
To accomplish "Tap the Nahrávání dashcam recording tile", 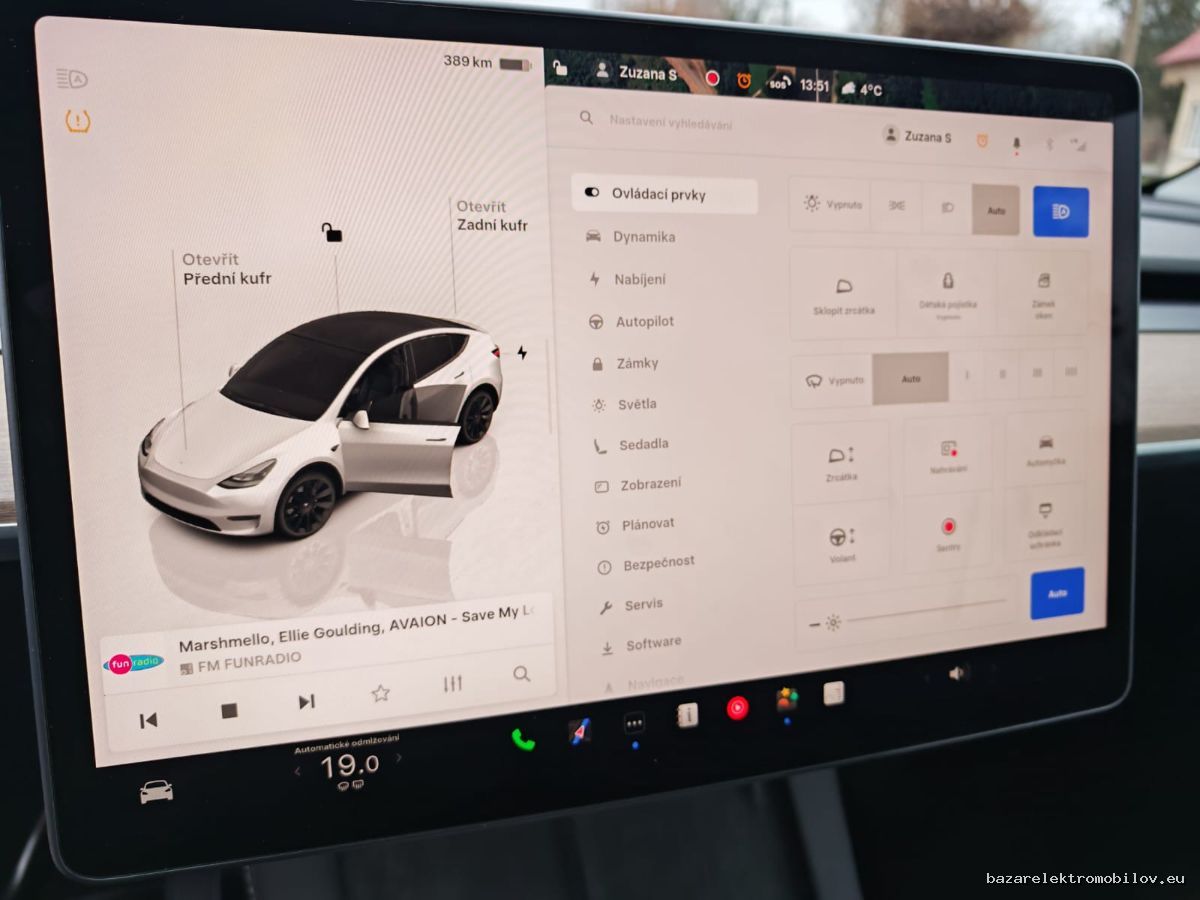I will coord(948,455).
